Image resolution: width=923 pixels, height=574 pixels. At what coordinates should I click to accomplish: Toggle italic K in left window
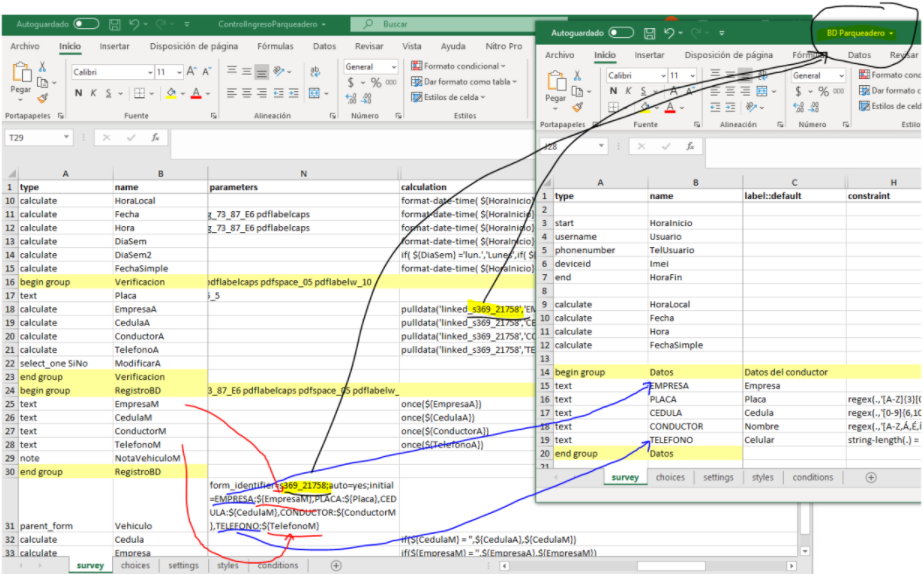(x=93, y=93)
